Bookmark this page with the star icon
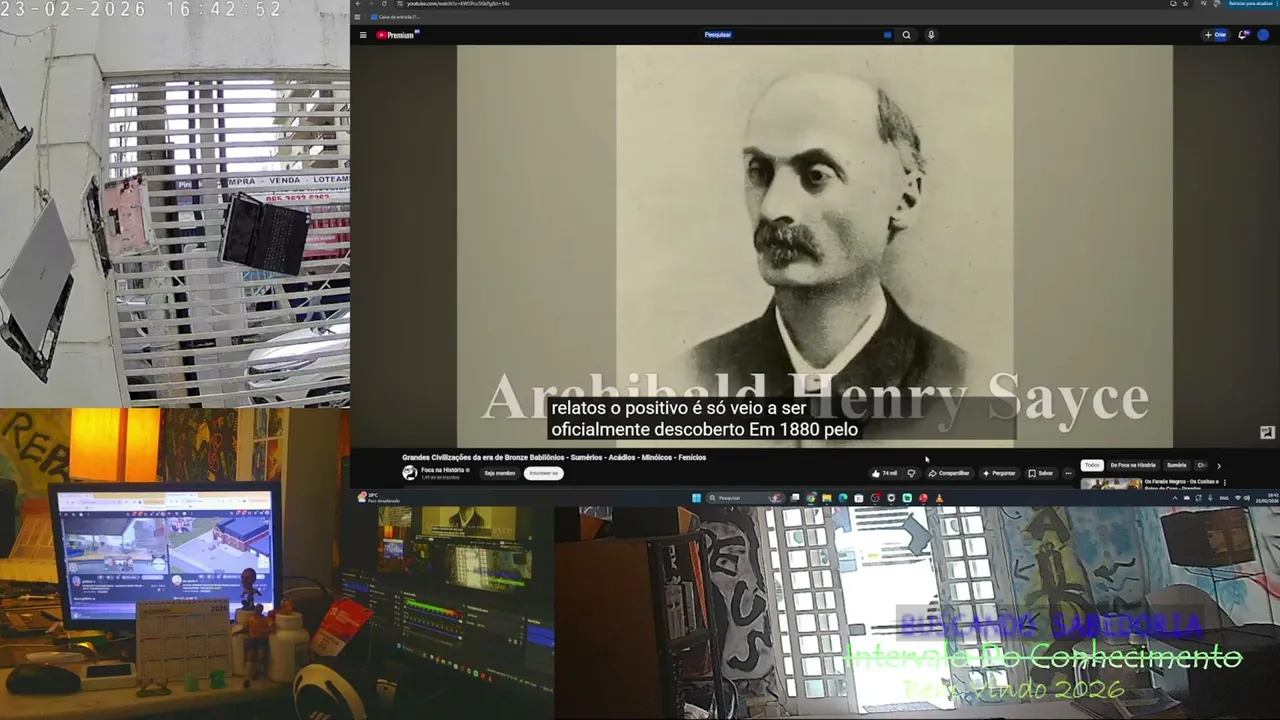The image size is (1280, 720). [1186, 4]
